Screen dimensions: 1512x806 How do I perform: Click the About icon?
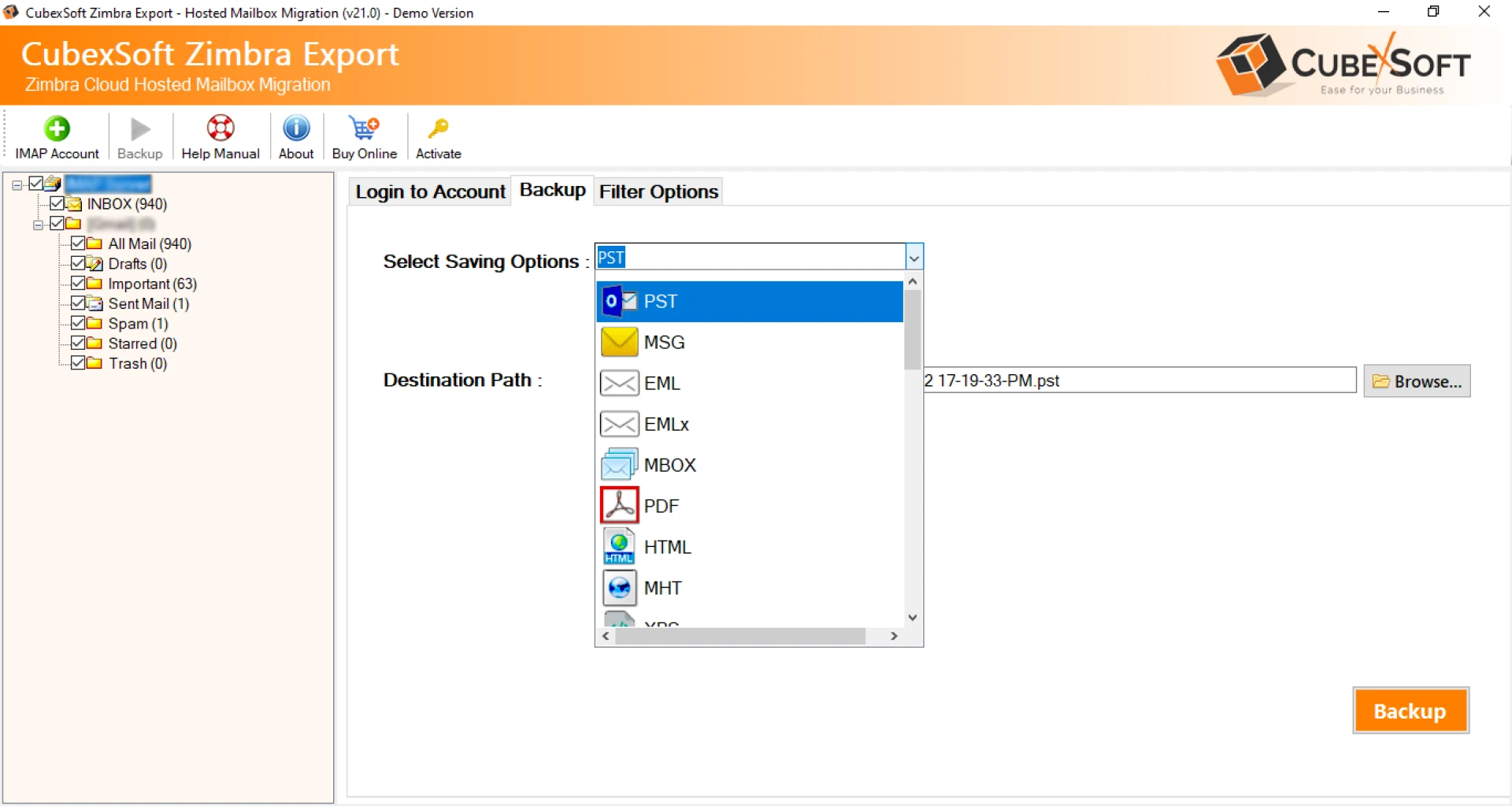click(x=295, y=136)
